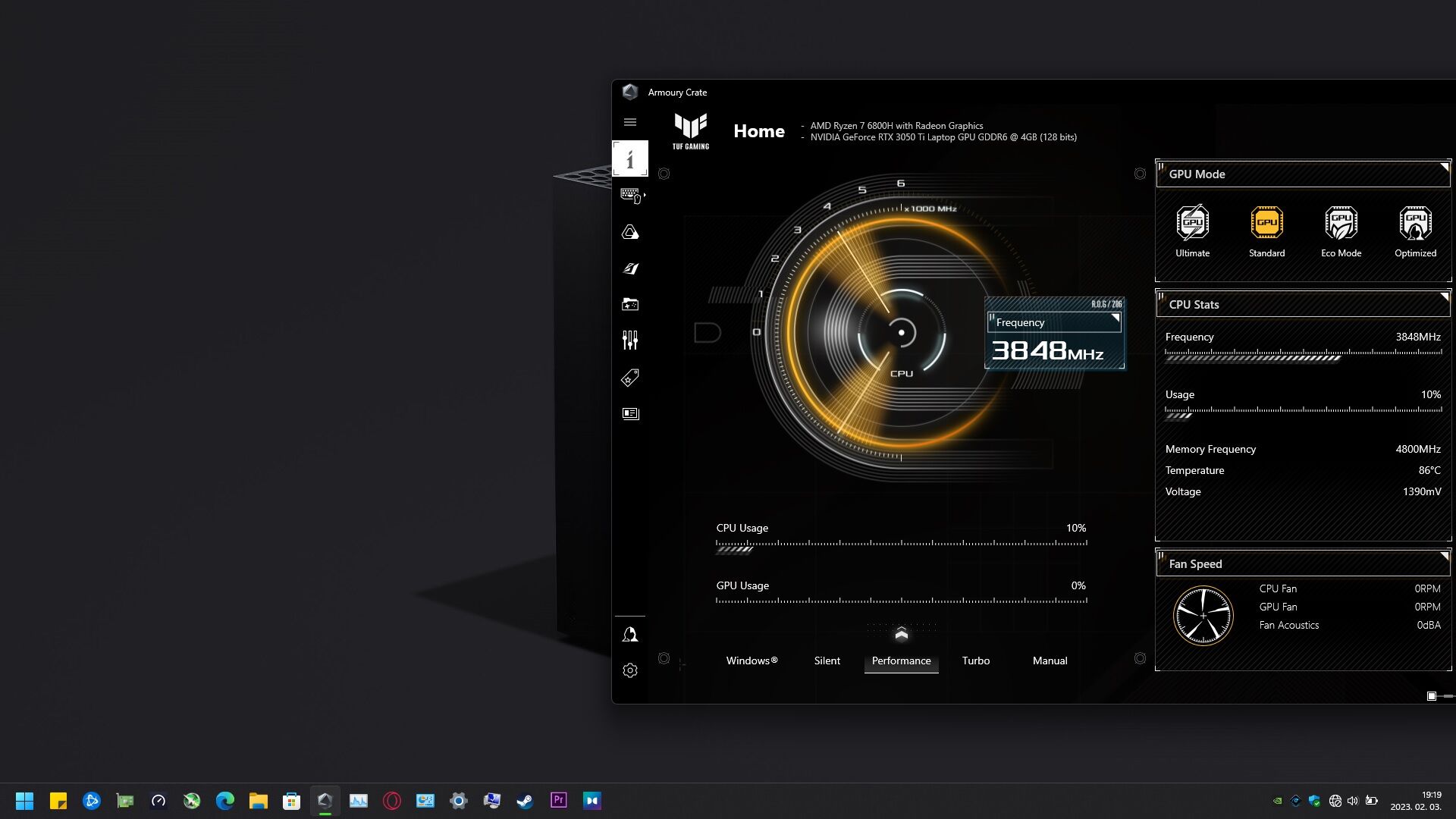Open the Game Library folder icon
1456x819 pixels.
[x=630, y=304]
